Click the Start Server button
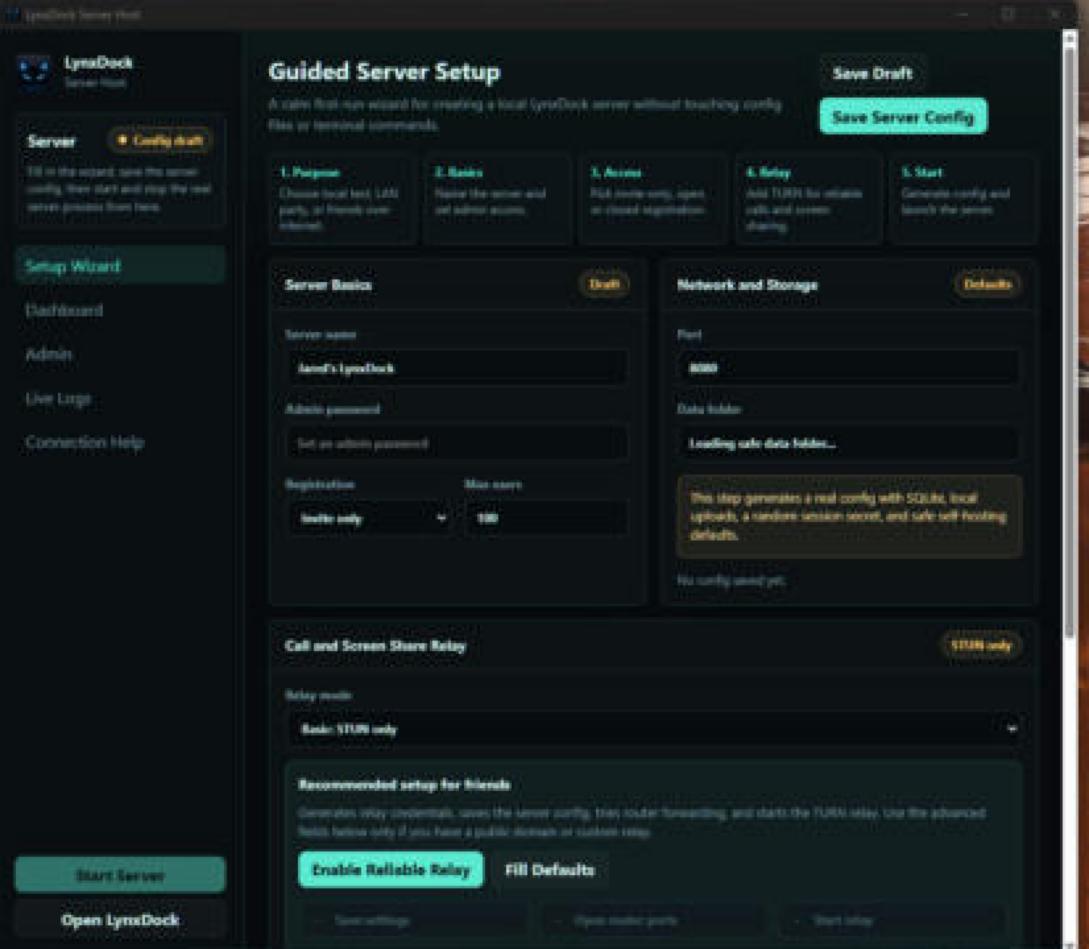Image resolution: width=1089 pixels, height=949 pixels. [120, 875]
